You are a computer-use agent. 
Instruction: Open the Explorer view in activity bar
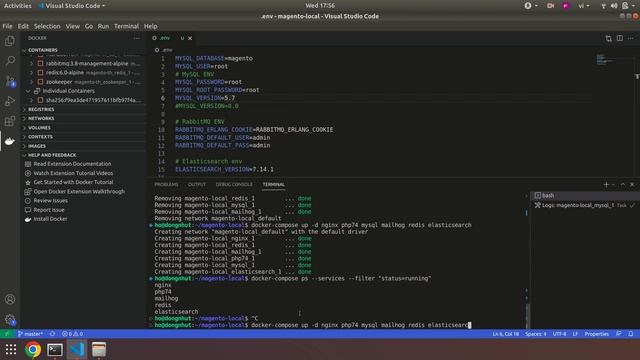tap(10, 41)
